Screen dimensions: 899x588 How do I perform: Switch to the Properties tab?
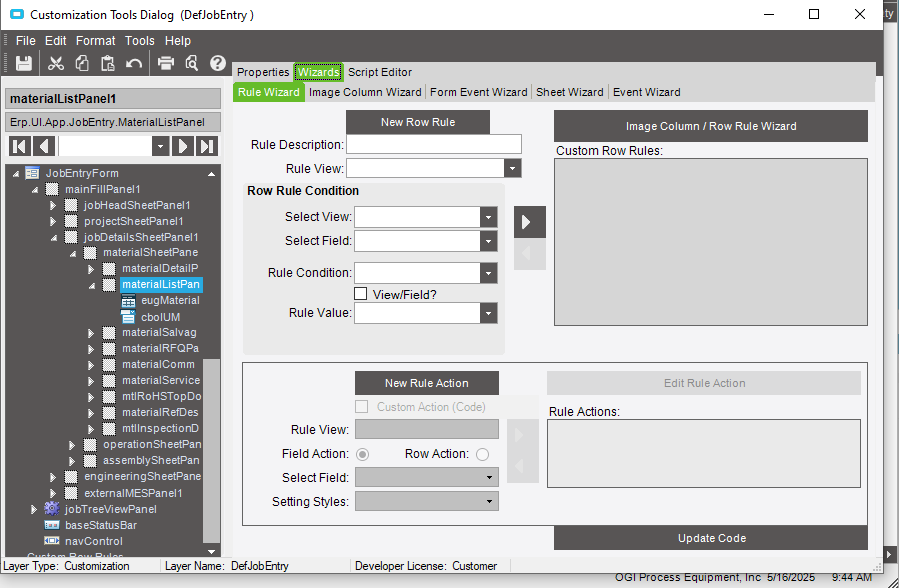(263, 72)
